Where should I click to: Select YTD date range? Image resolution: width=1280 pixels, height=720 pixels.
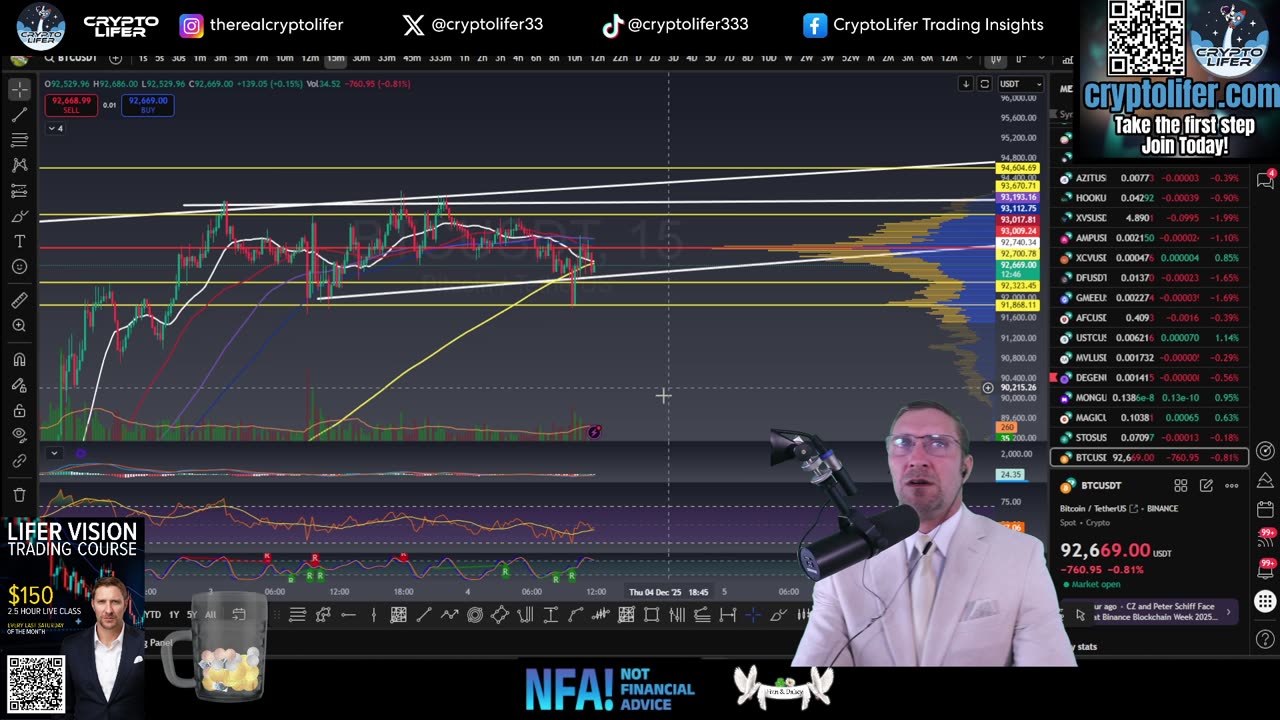pos(150,614)
